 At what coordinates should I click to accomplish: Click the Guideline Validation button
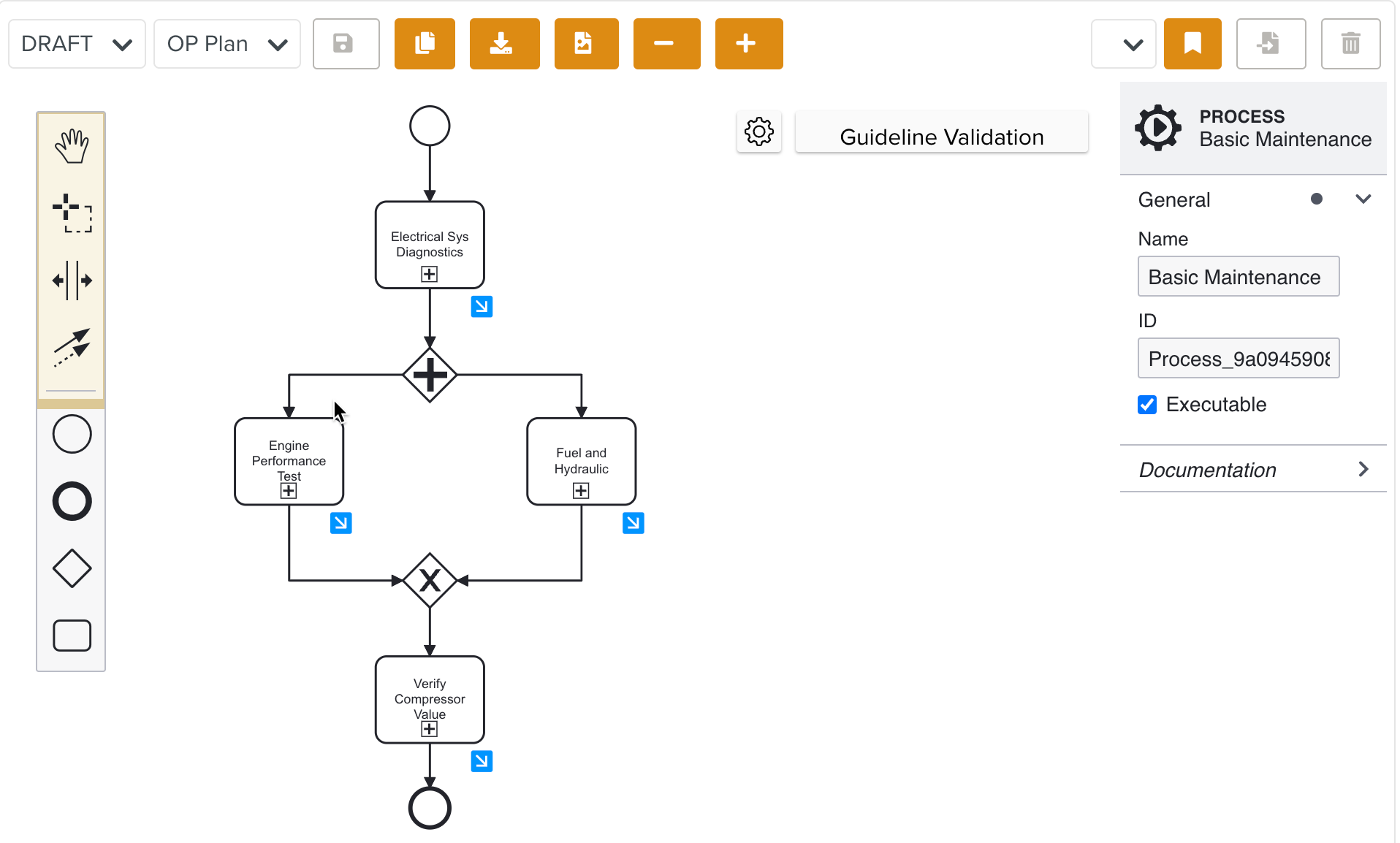(x=941, y=137)
